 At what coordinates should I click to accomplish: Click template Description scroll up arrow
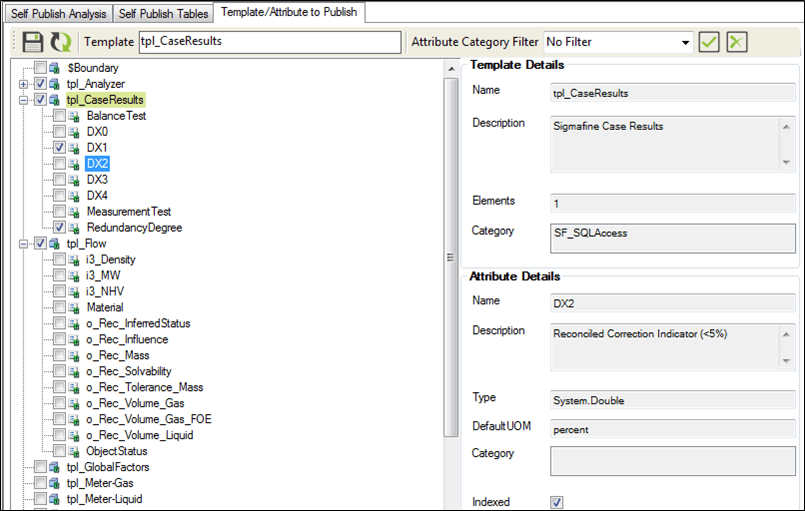[x=786, y=126]
